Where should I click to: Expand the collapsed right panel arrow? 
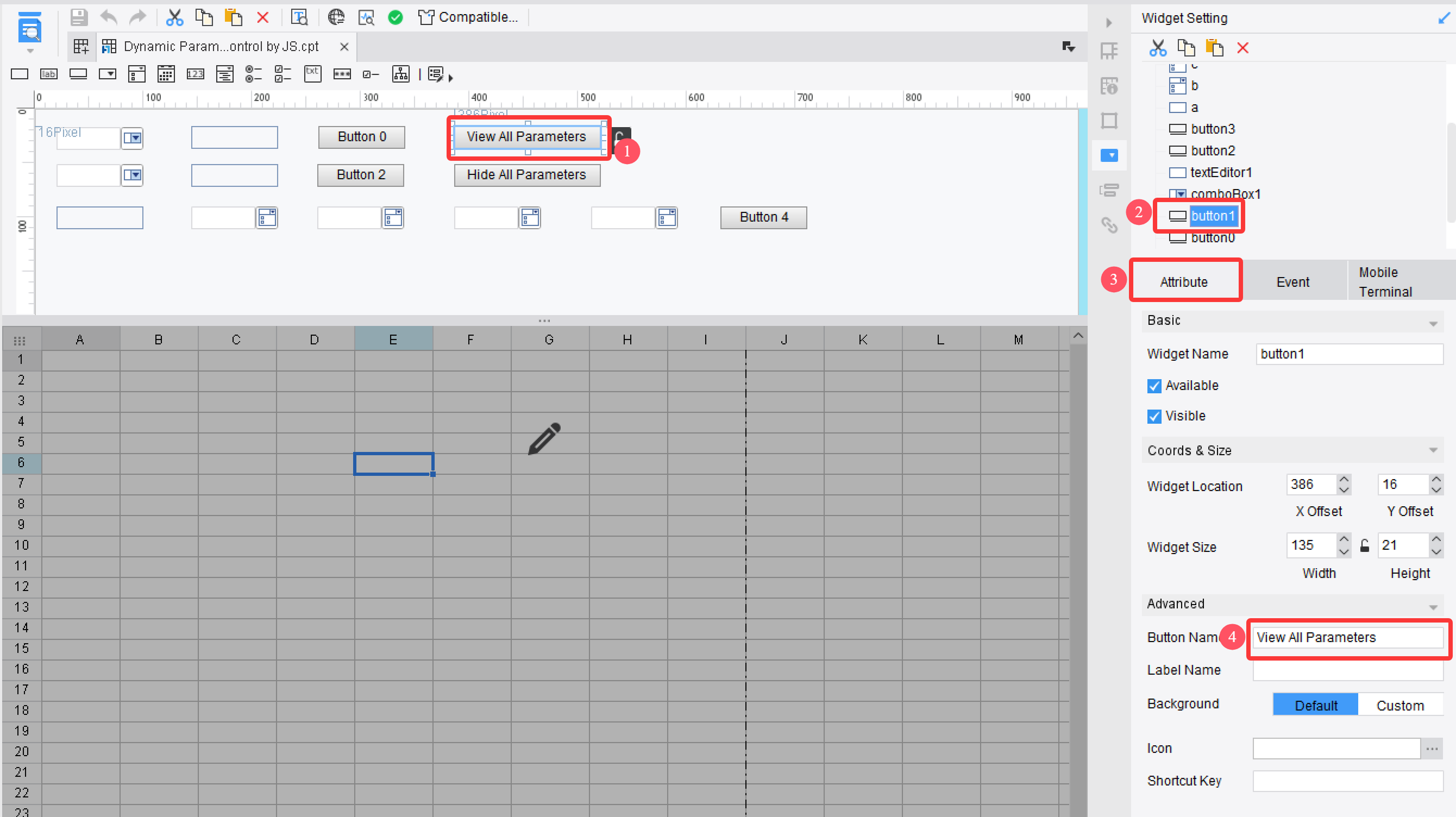[1109, 23]
